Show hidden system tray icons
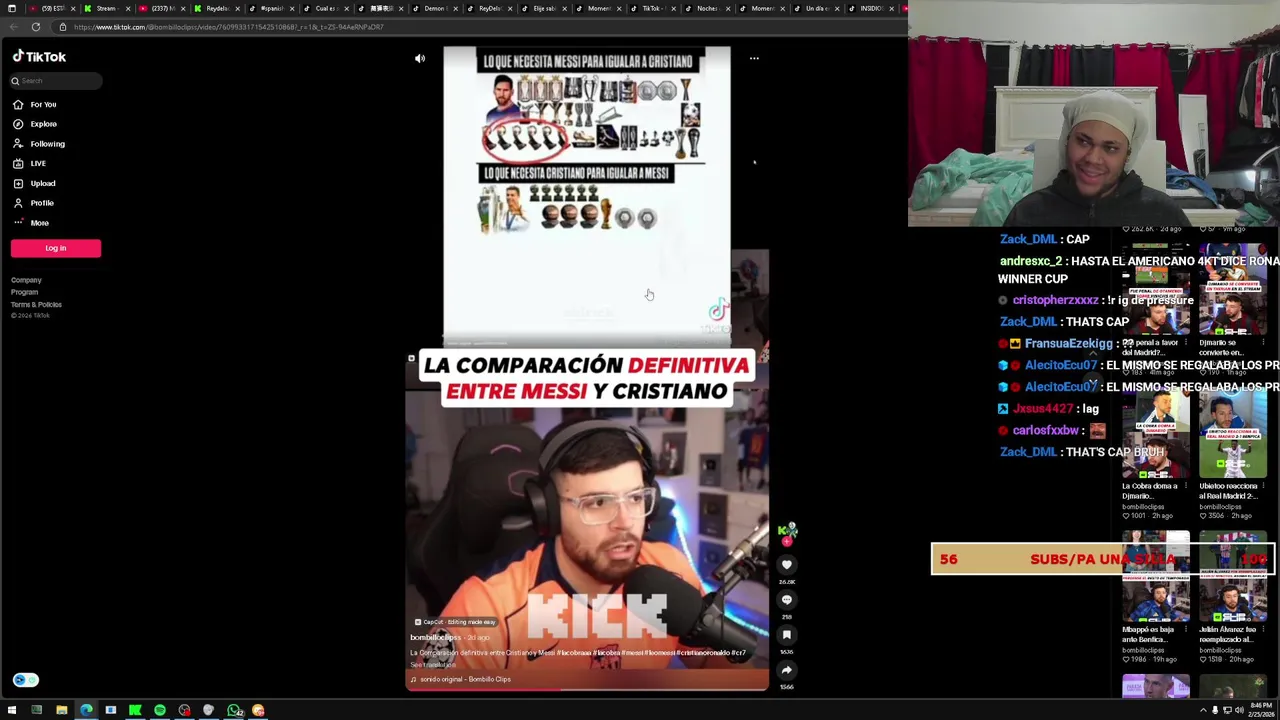Screen dimensions: 1280x720 pos(1203,710)
